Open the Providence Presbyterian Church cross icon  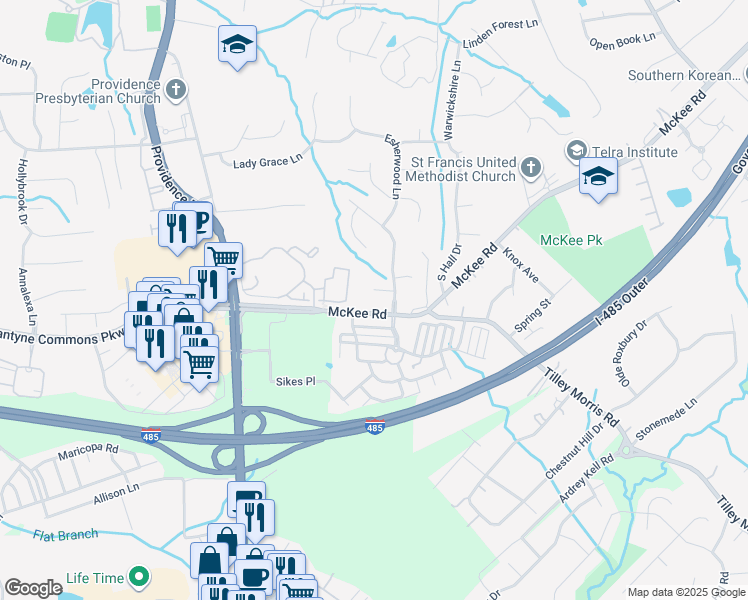(176, 90)
